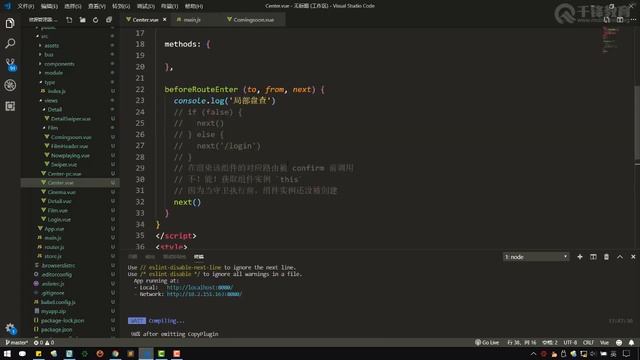Open the Edit menu
Image resolution: width=640 pixels, height=360 pixels.
49,6
